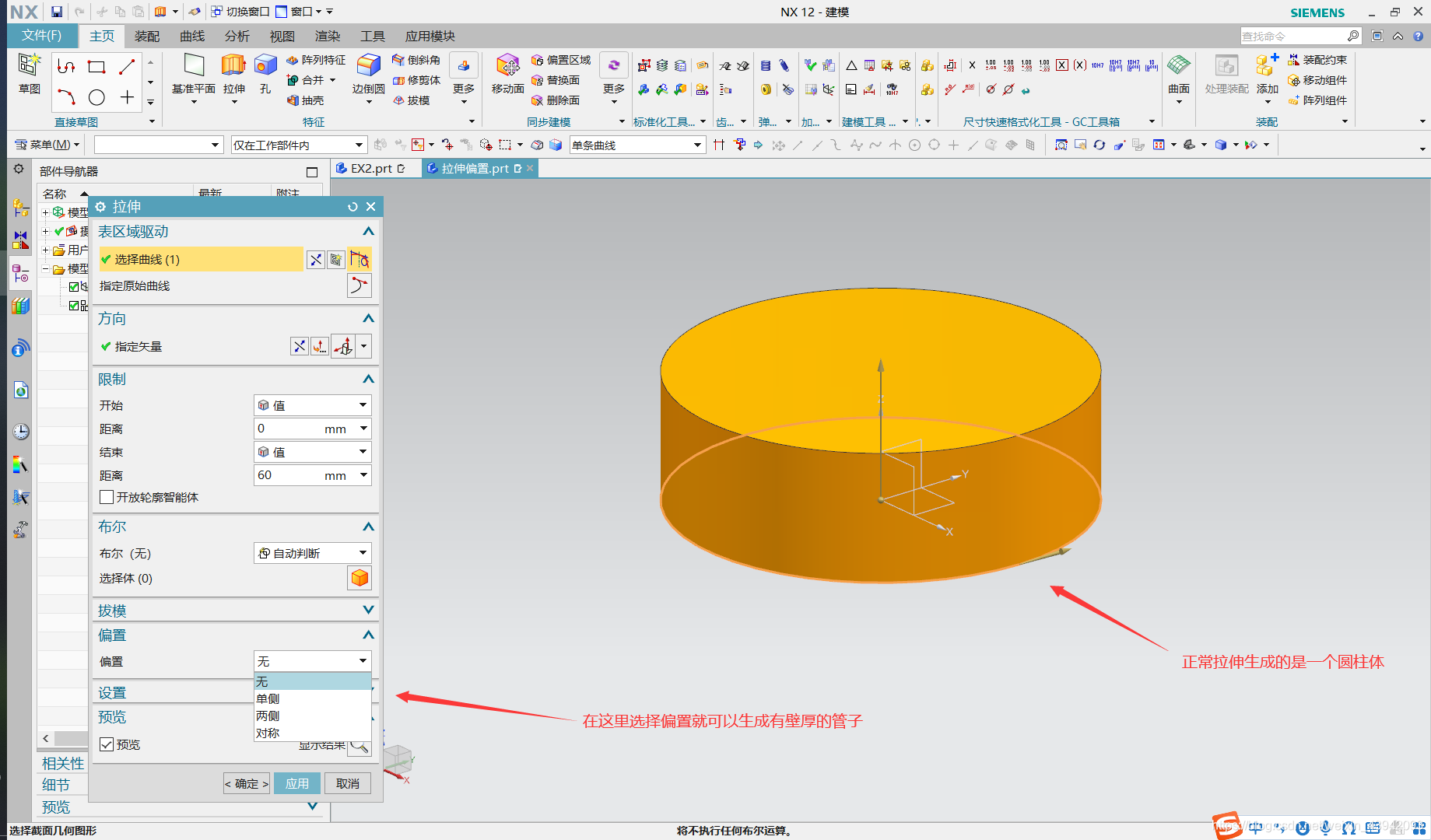The width and height of the screenshot is (1431, 840).
Task: Click the Trim Body (修剪体) tool
Action: [x=416, y=80]
